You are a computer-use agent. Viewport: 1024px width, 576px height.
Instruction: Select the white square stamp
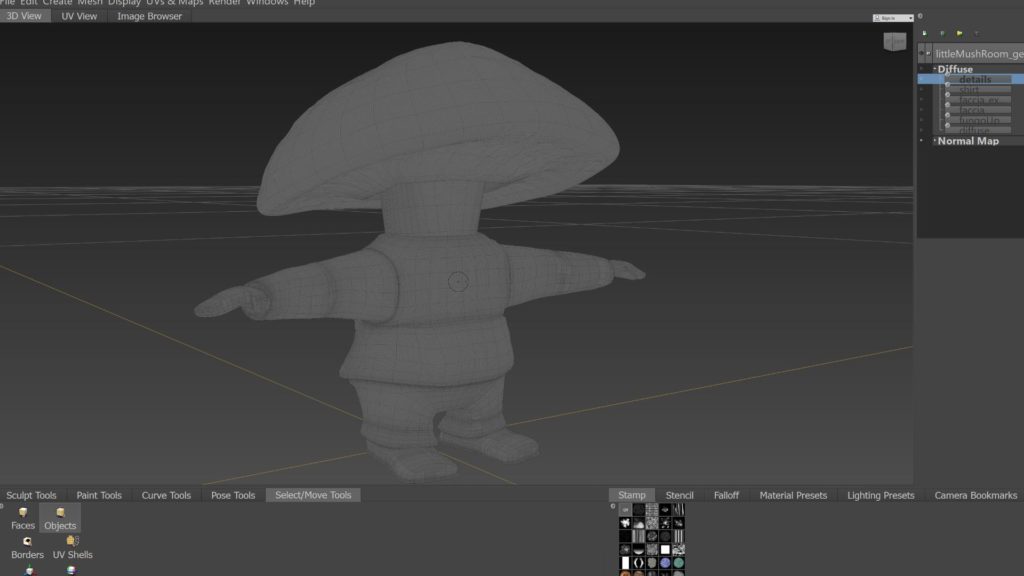665,549
